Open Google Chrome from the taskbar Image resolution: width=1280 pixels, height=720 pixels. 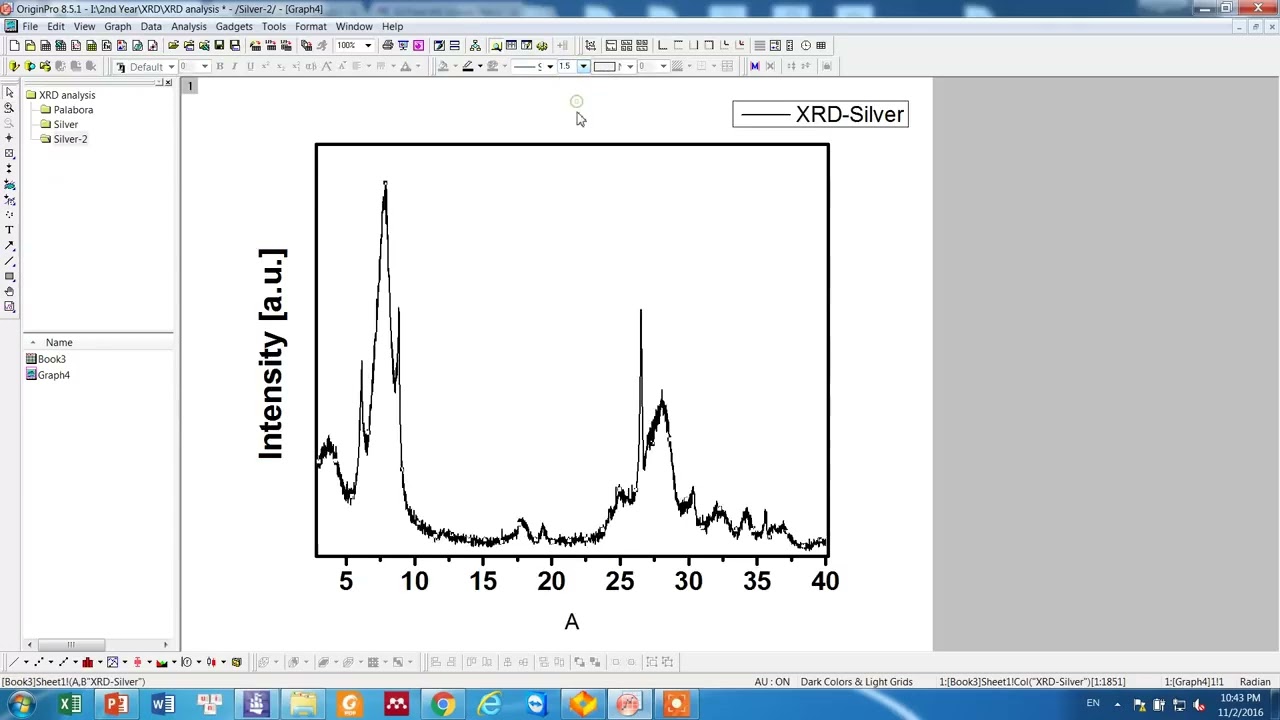tap(442, 705)
